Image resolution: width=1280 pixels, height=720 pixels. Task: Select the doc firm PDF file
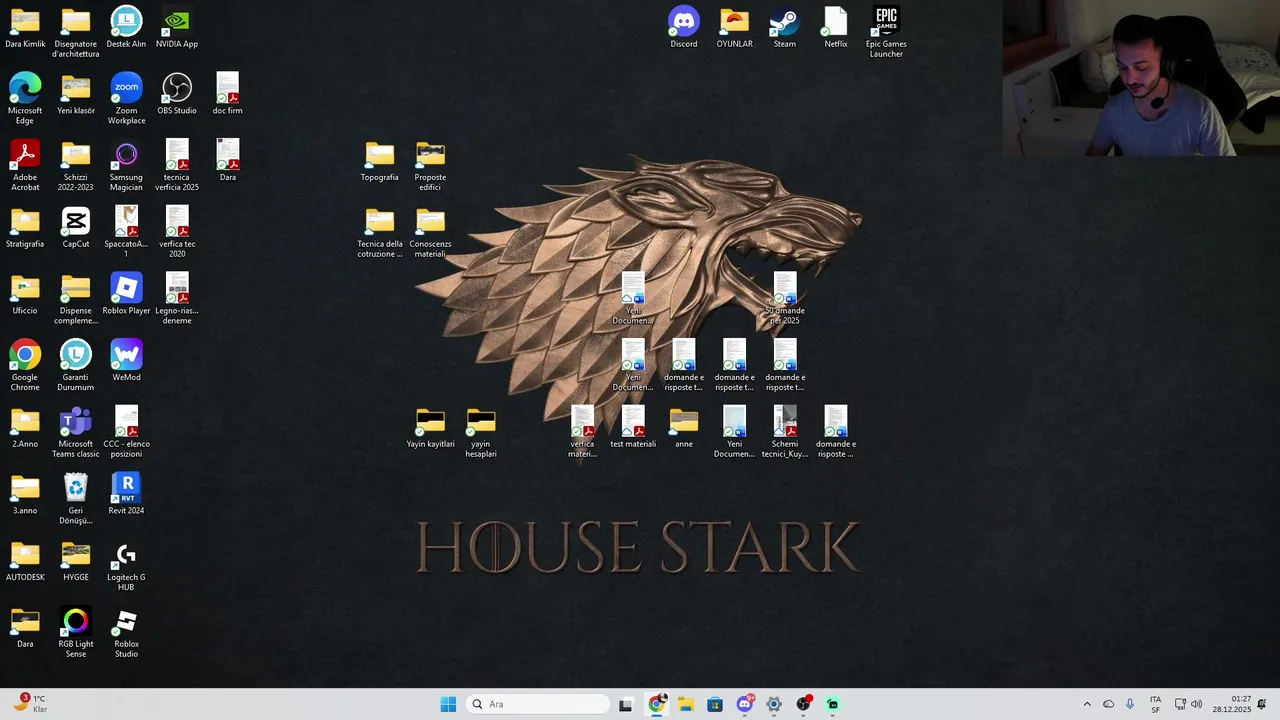[x=228, y=93]
